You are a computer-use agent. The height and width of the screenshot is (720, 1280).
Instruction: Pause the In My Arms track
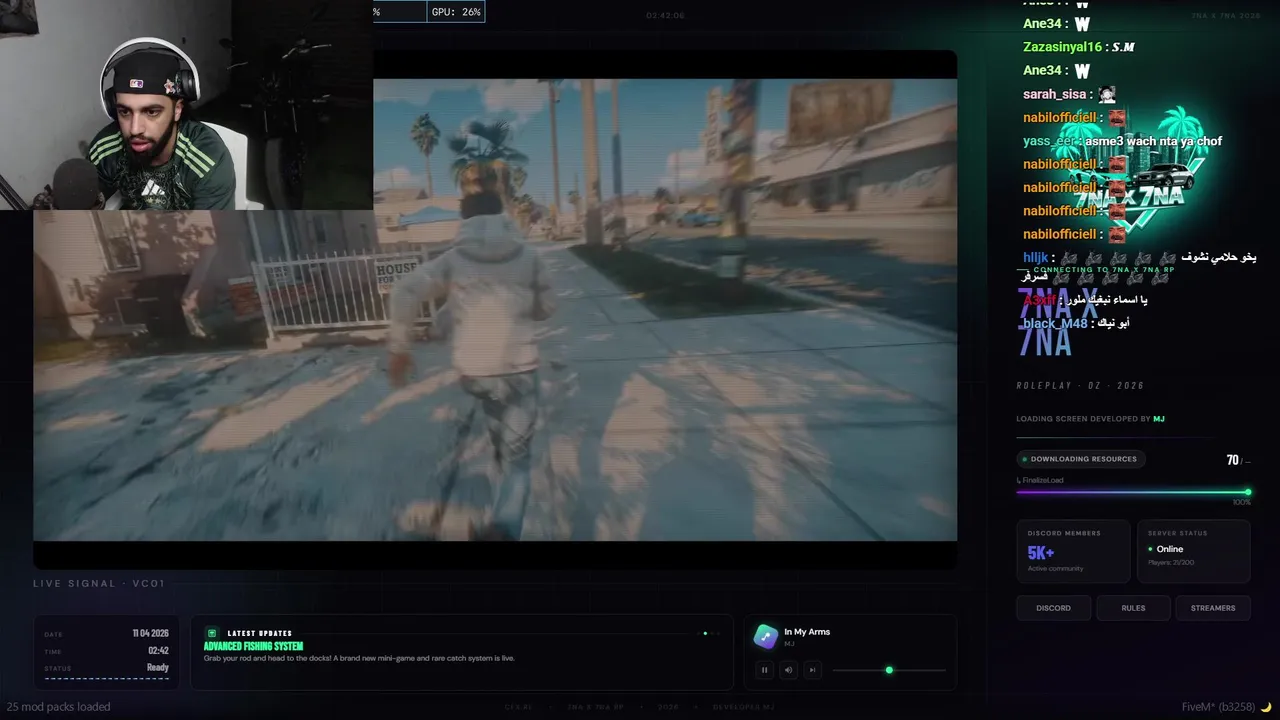765,670
